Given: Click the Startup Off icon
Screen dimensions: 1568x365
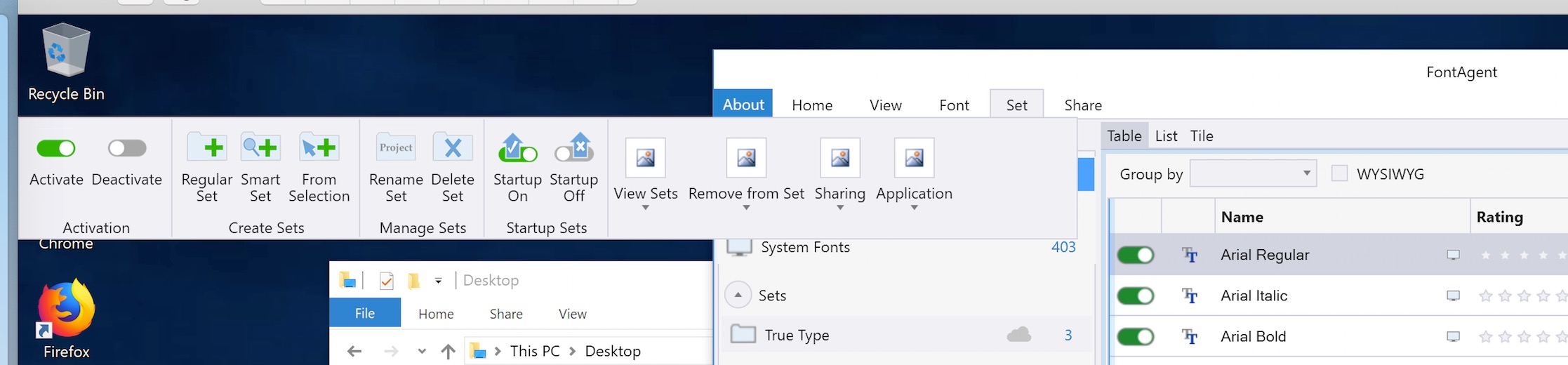Looking at the screenshot, I should 574,149.
